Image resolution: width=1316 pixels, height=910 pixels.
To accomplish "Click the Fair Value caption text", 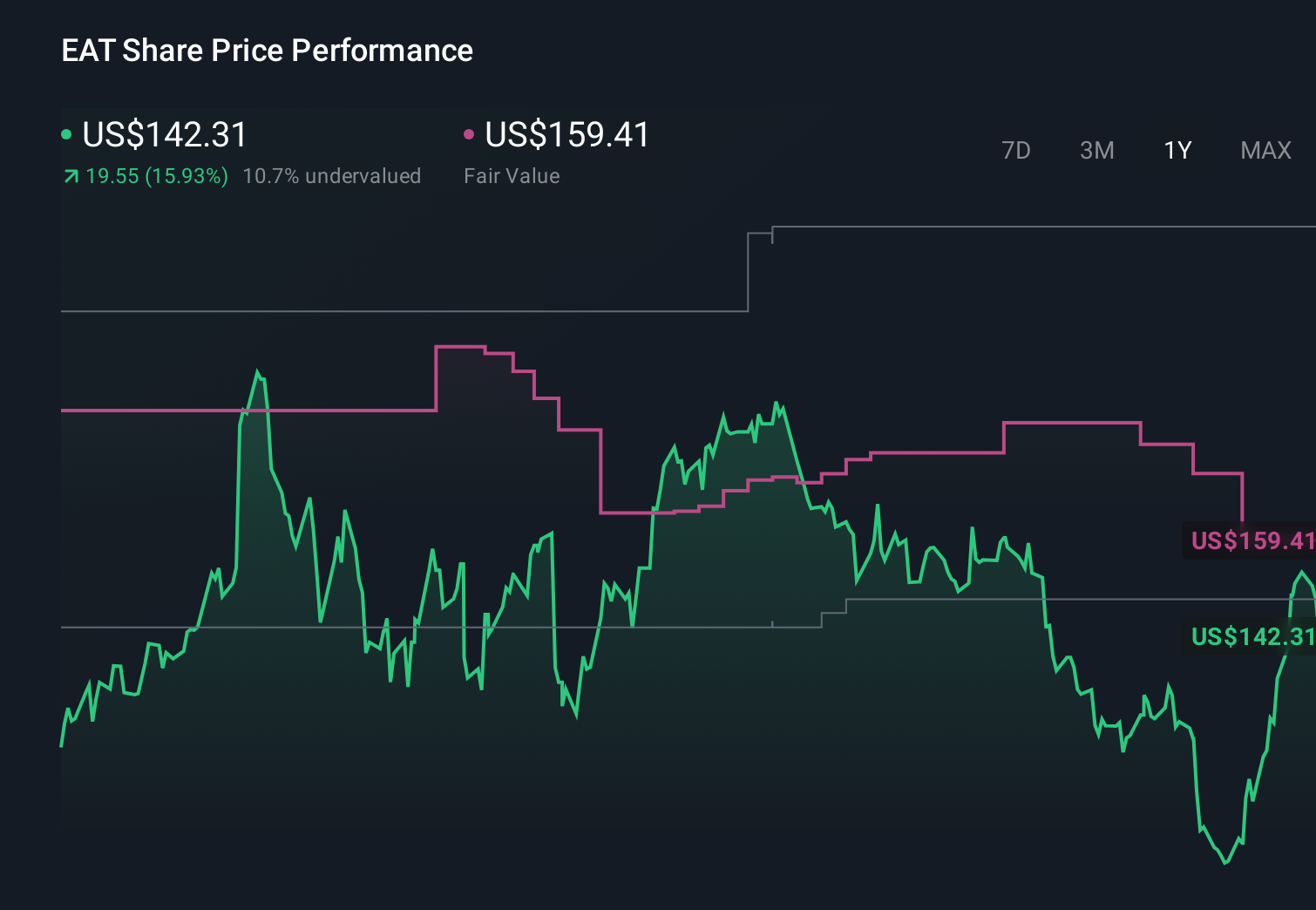I will coord(512,175).
